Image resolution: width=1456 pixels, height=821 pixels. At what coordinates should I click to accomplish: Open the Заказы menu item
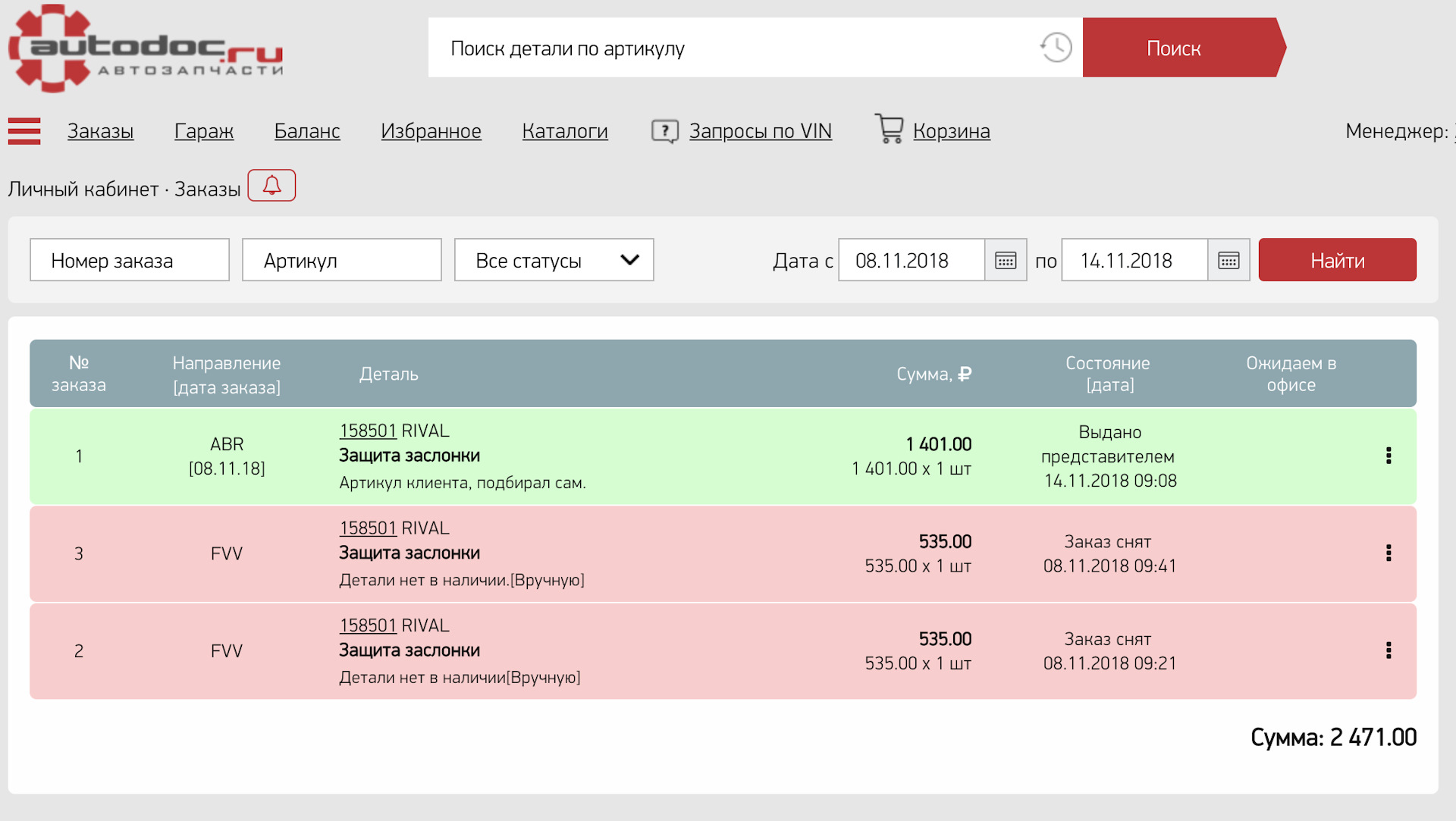(x=100, y=131)
